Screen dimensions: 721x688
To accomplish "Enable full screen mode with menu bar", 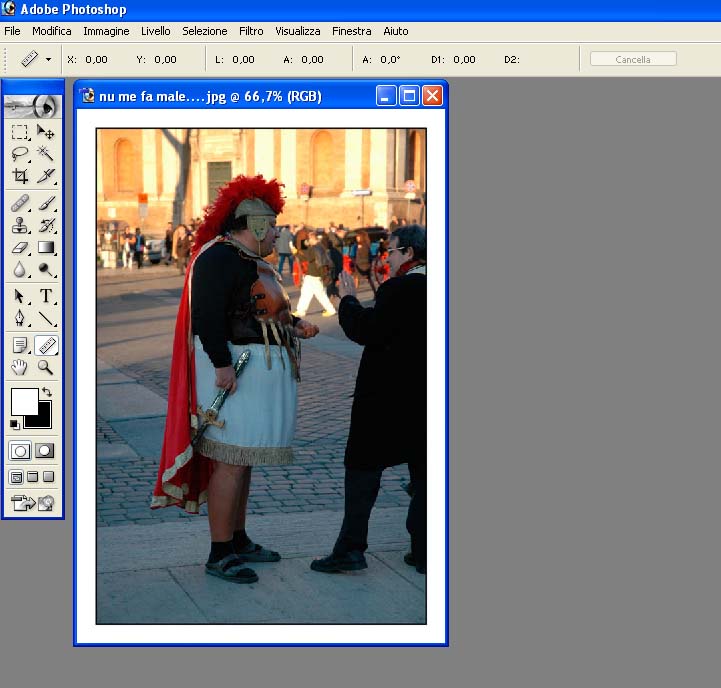I will tap(32, 477).
